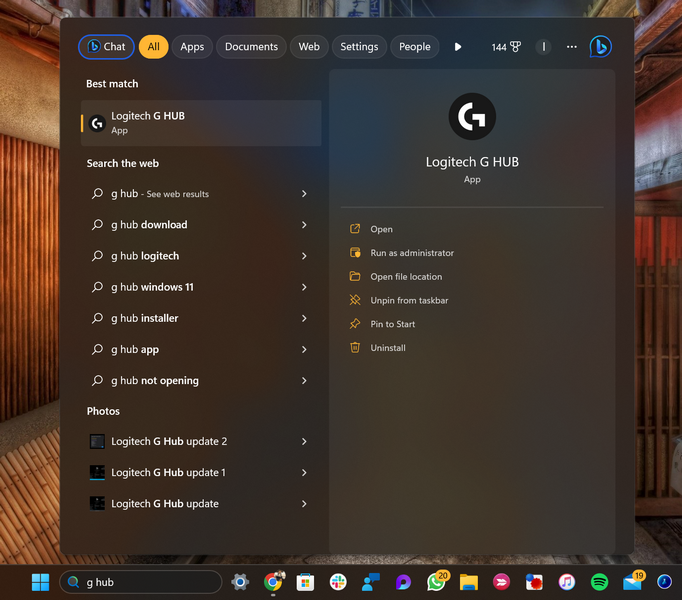Launch Logitech G HUB best match result

(x=201, y=123)
